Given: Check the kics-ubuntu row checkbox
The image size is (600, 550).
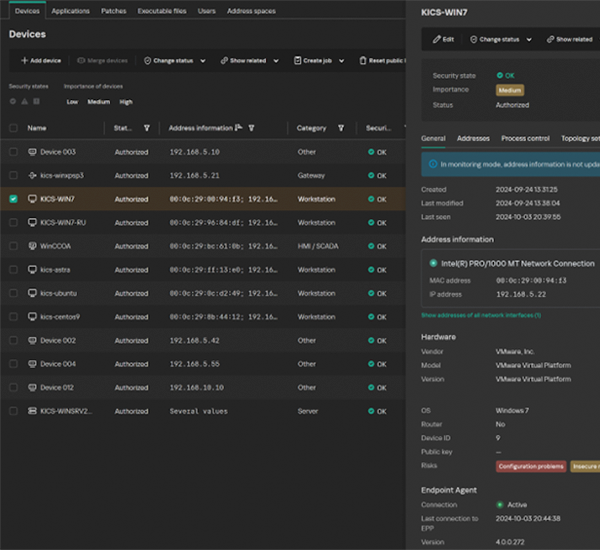Looking at the screenshot, I should (x=13, y=293).
